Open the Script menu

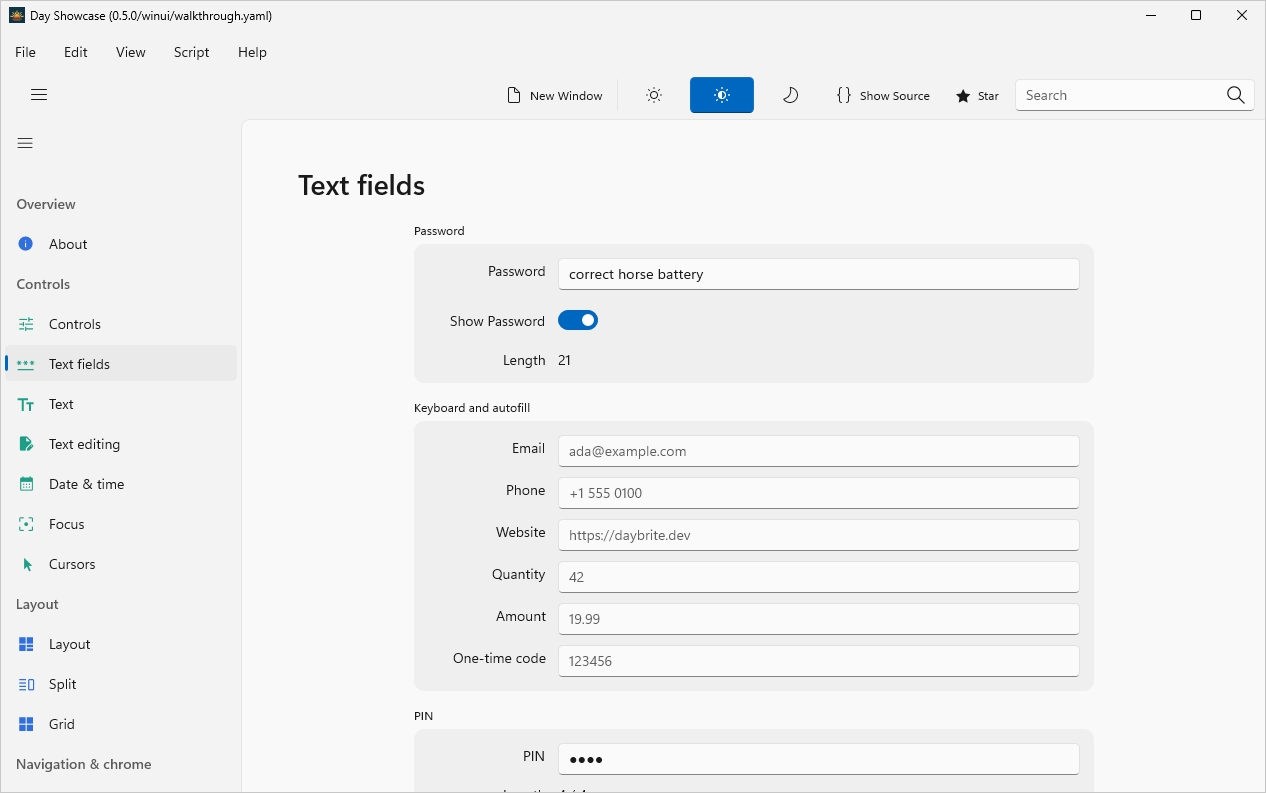[x=191, y=52]
